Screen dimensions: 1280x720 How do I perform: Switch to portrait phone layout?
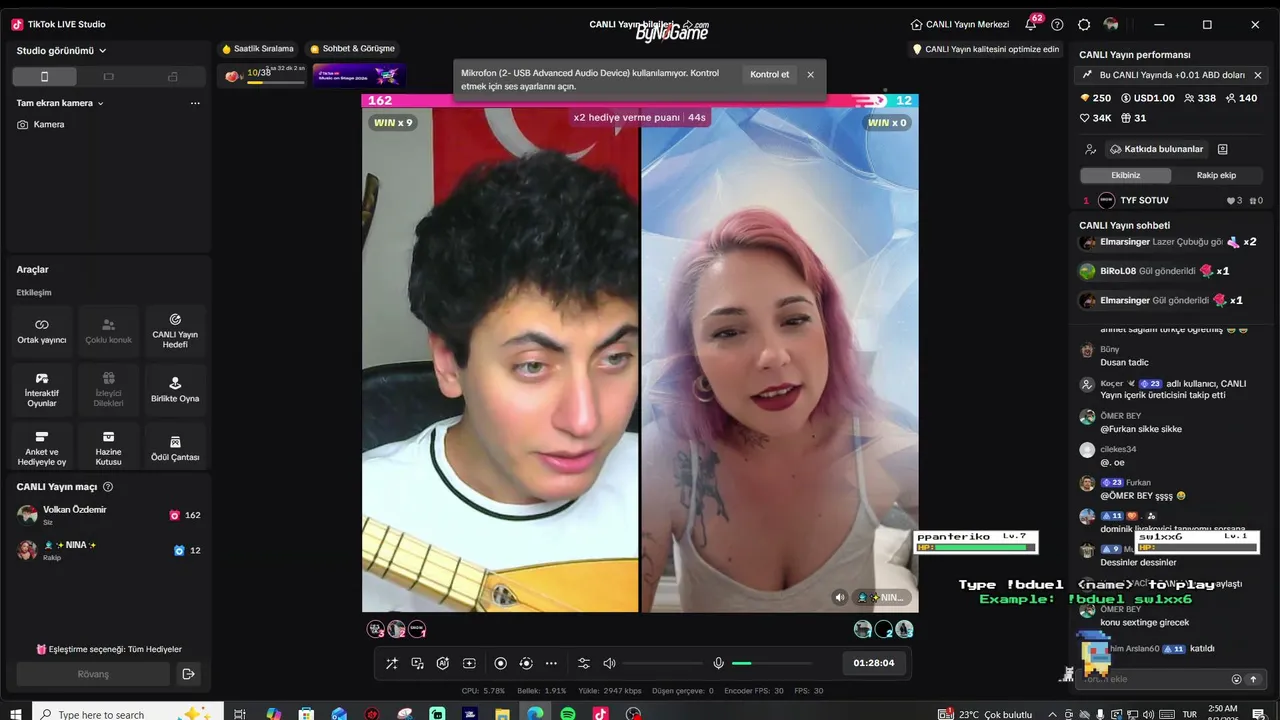[44, 77]
